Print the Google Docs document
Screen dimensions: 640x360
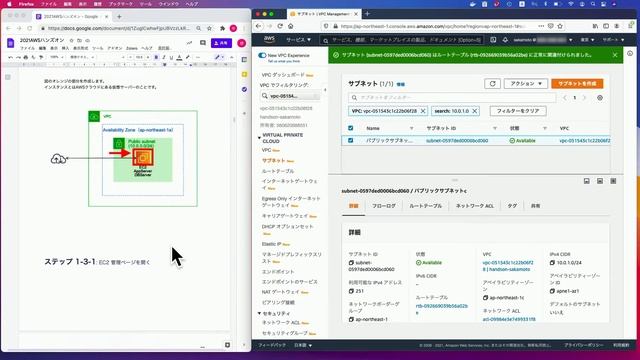(26, 57)
